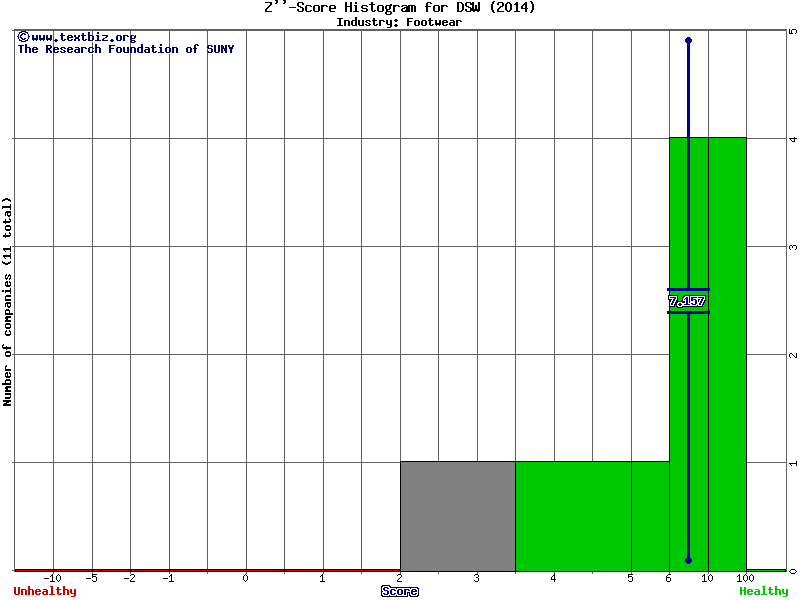
Task: Click the chart title 'Z''-Score Histogram for DSW (2014)'
Action: pos(399,7)
